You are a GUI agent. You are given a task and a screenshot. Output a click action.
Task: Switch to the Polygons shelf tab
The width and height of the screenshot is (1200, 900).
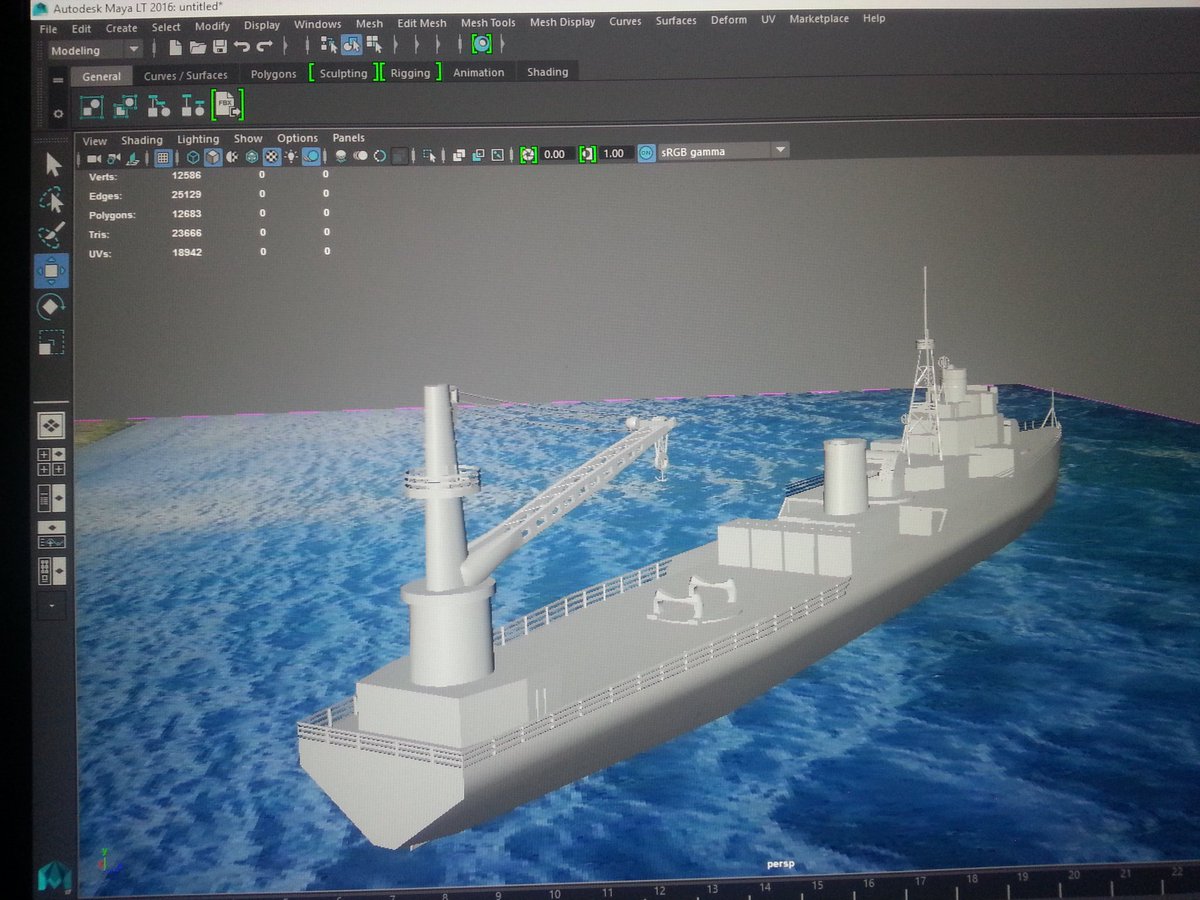click(273, 74)
